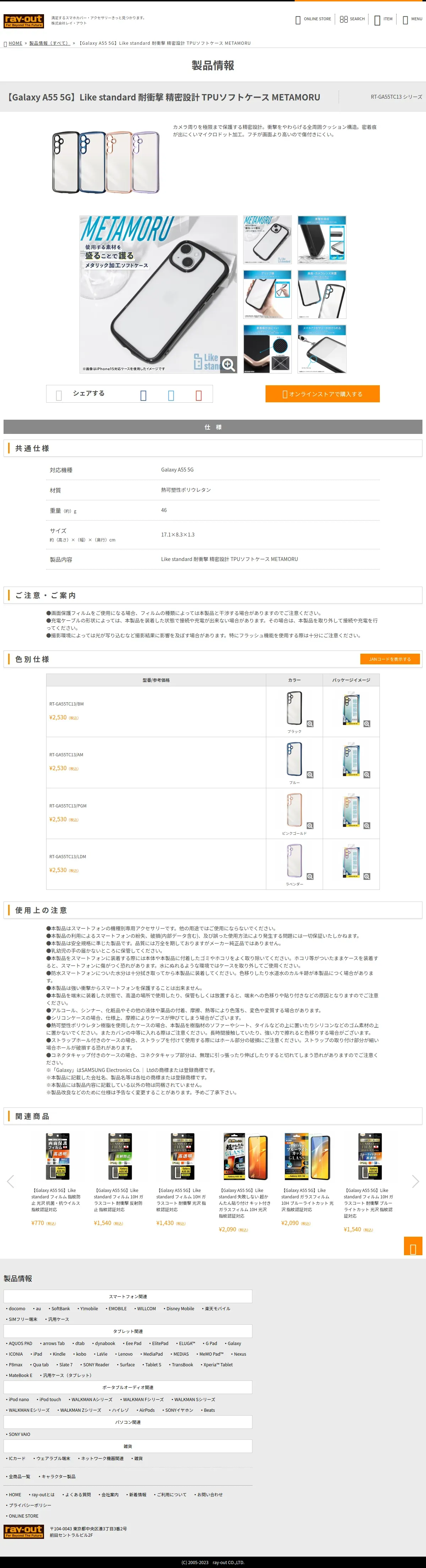The image size is (426, 1568).
Task: Select the METAMORU title thumbnail image
Action: pyautogui.click(x=267, y=239)
